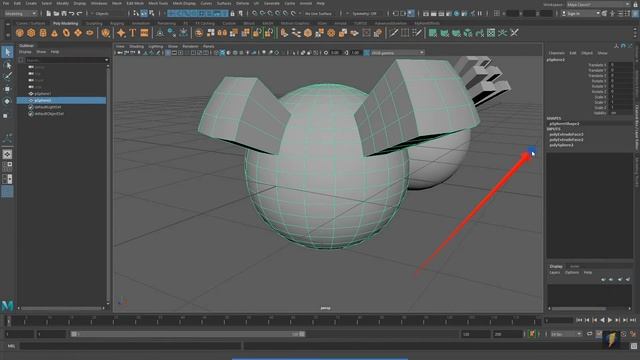Enable select by hierarchy mode
640x360 pixels.
coord(136,13)
